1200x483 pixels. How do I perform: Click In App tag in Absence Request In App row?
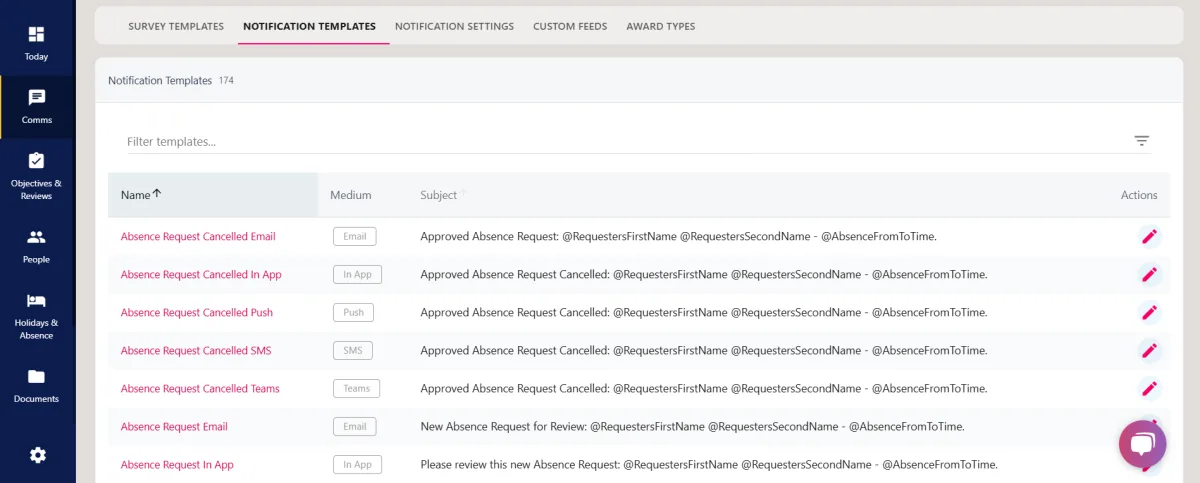pos(357,465)
